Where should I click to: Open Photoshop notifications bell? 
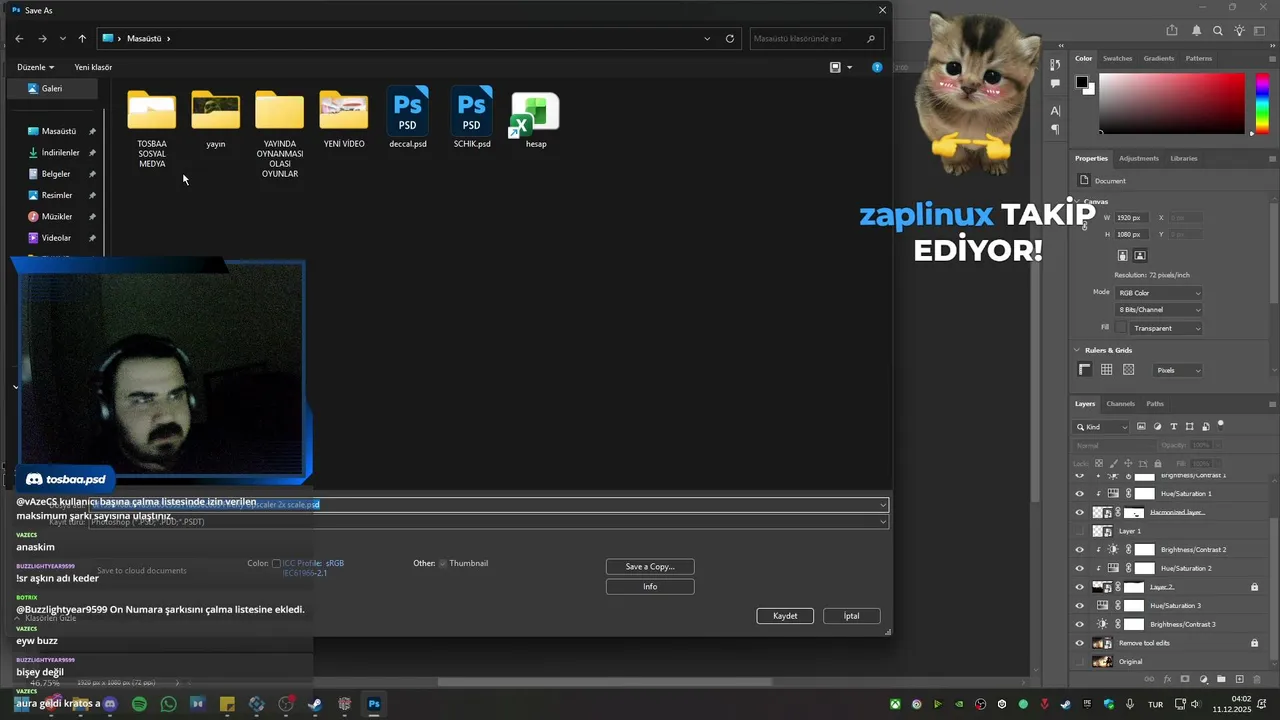pyautogui.click(x=1197, y=31)
